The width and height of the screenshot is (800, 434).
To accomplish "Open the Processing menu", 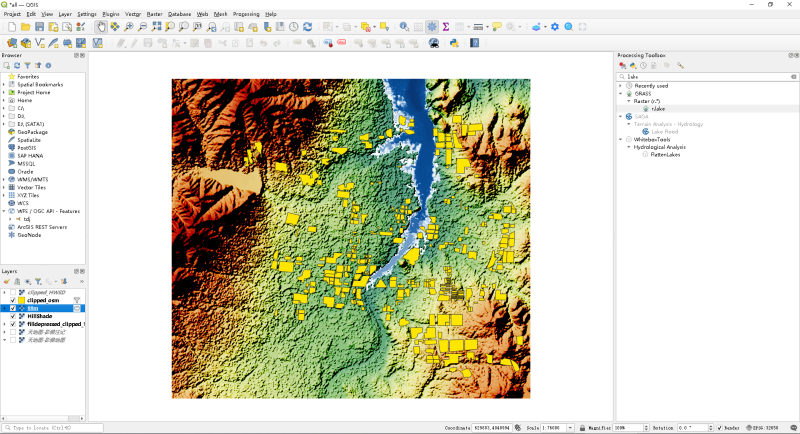I will tap(246, 14).
